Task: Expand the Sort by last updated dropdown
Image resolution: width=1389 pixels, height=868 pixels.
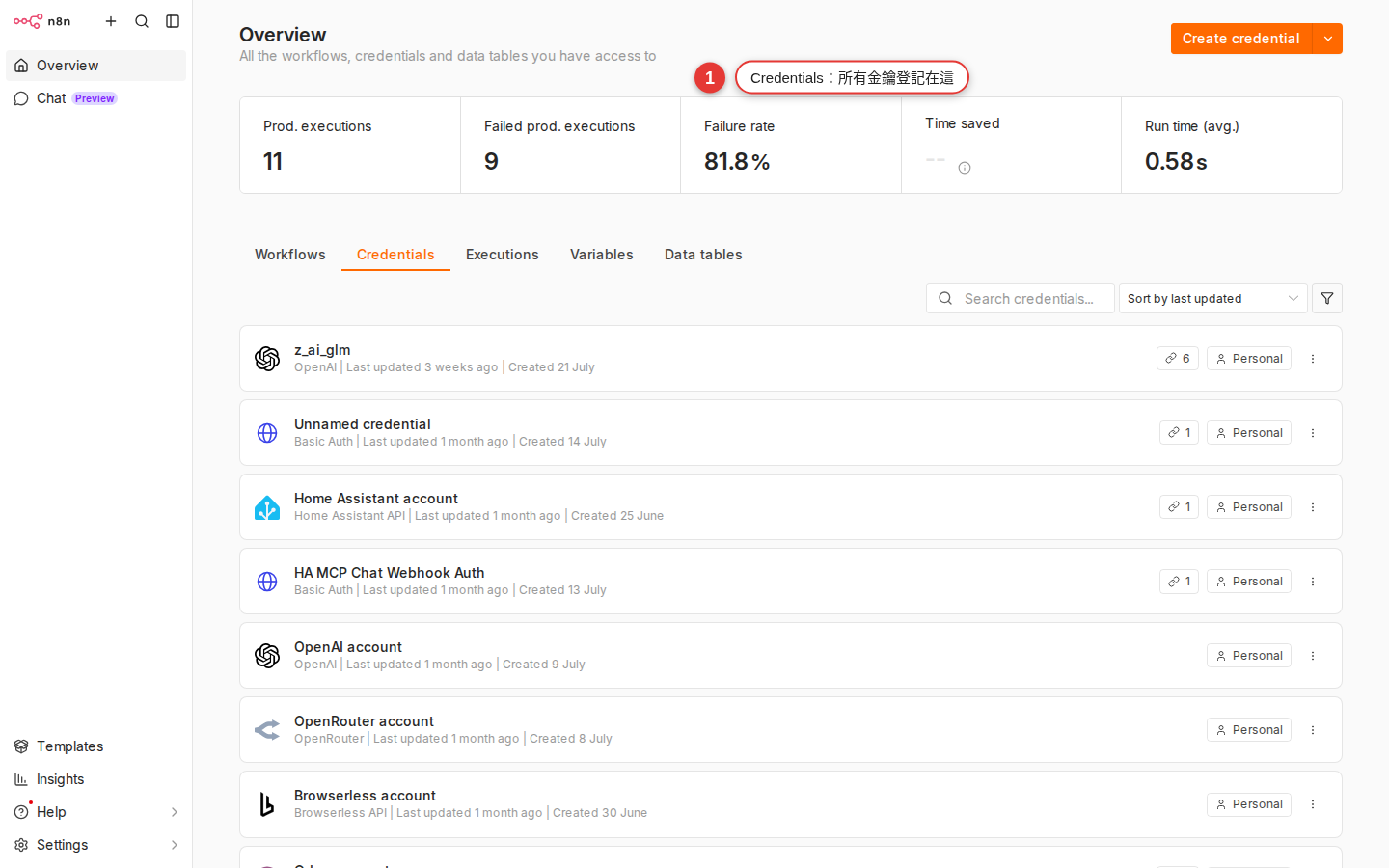Action: [1212, 298]
